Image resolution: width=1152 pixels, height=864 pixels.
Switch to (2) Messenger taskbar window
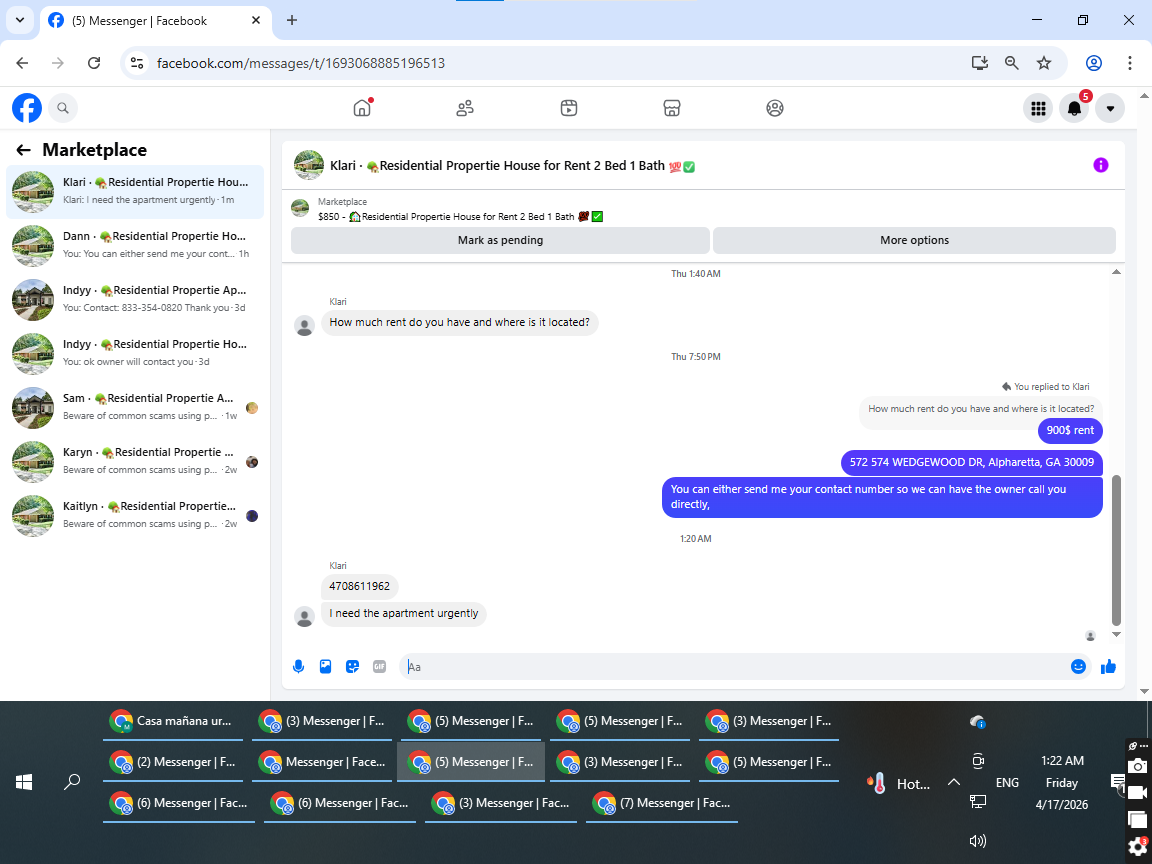pyautogui.click(x=173, y=763)
